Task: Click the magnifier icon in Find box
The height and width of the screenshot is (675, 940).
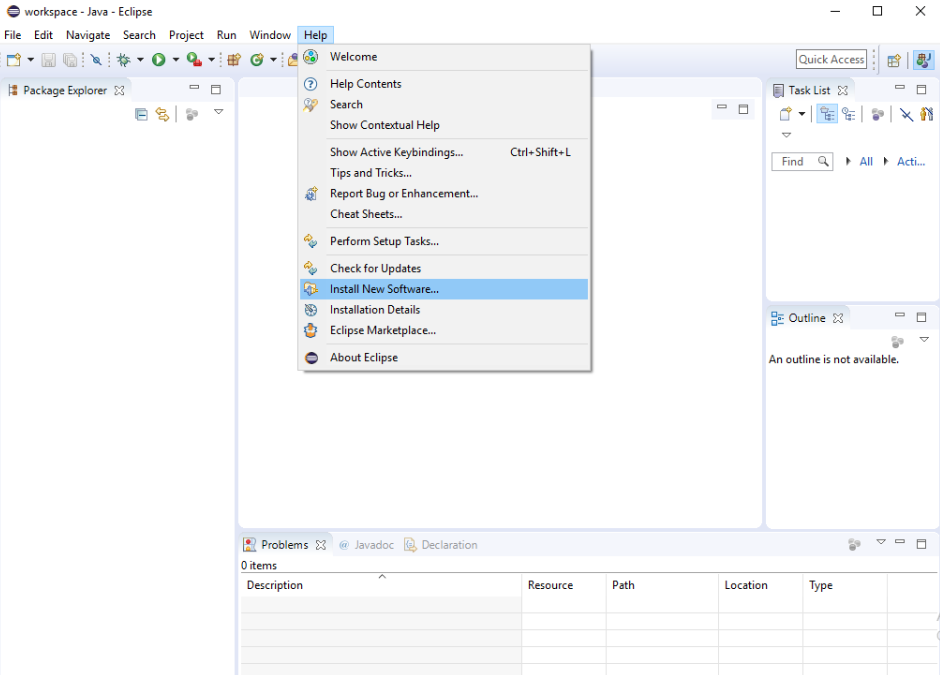Action: click(823, 161)
